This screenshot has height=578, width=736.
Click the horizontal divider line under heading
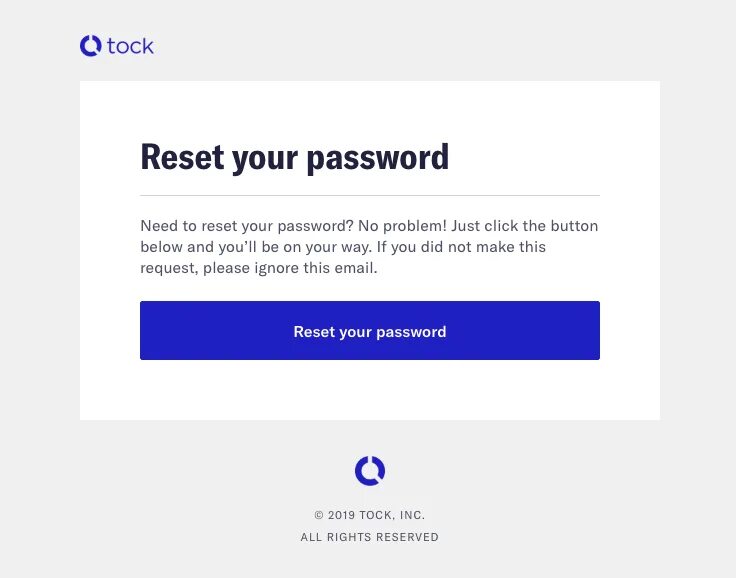[x=370, y=195]
